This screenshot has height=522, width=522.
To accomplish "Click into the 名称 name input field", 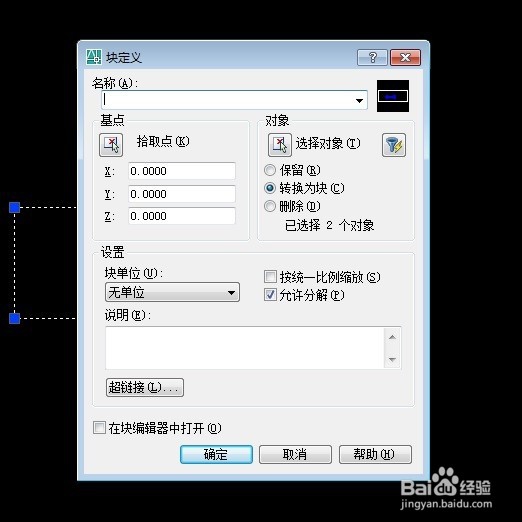I will (x=234, y=100).
